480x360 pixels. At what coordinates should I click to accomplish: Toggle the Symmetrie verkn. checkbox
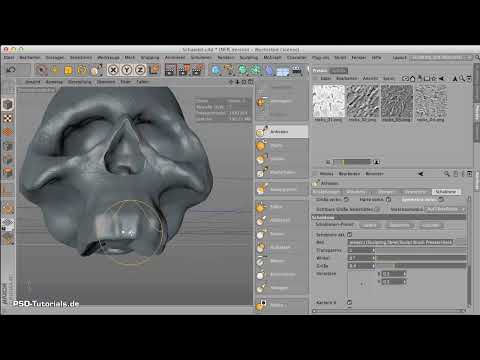pos(441,199)
